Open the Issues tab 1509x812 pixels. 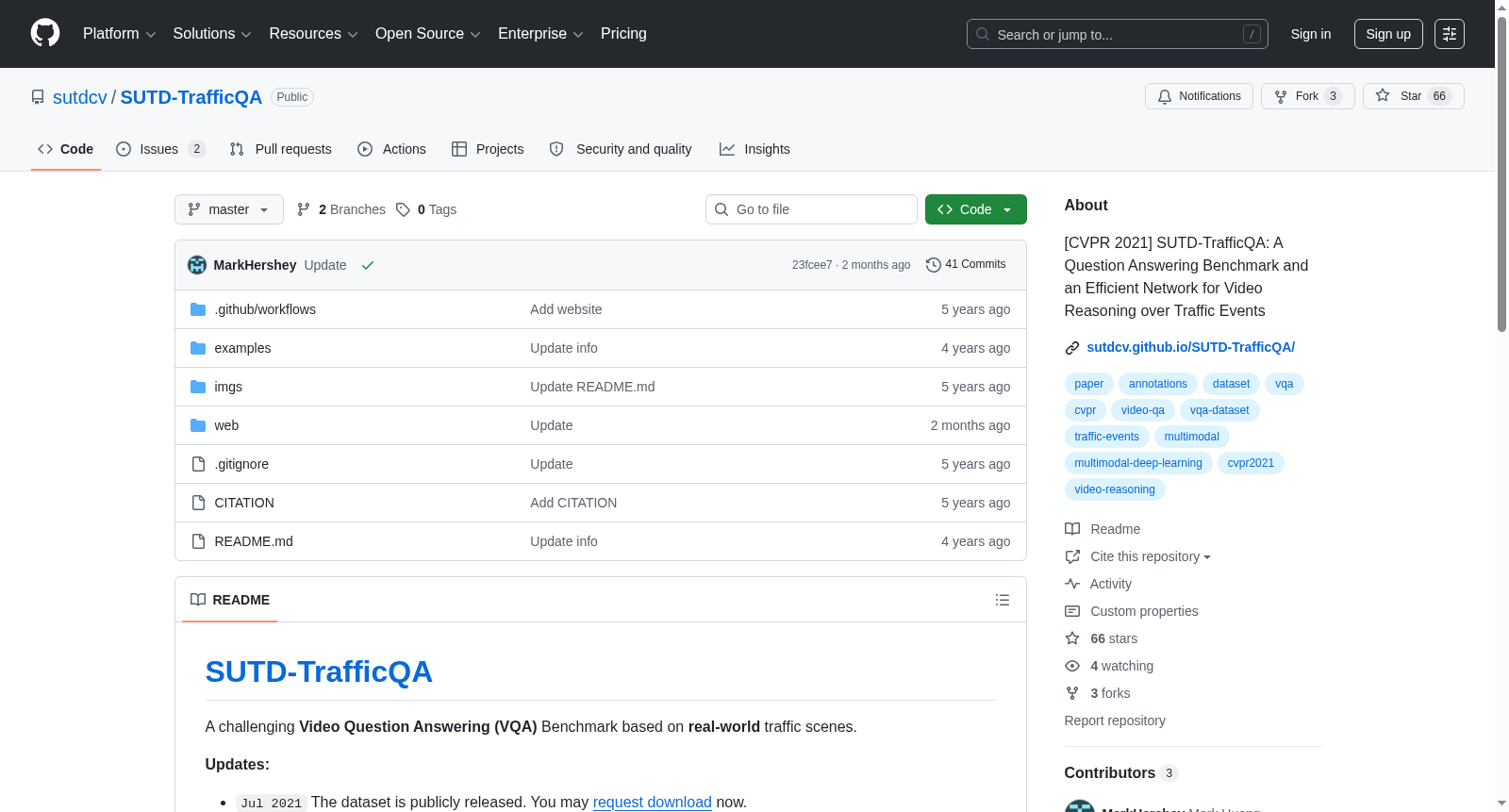tap(160, 149)
